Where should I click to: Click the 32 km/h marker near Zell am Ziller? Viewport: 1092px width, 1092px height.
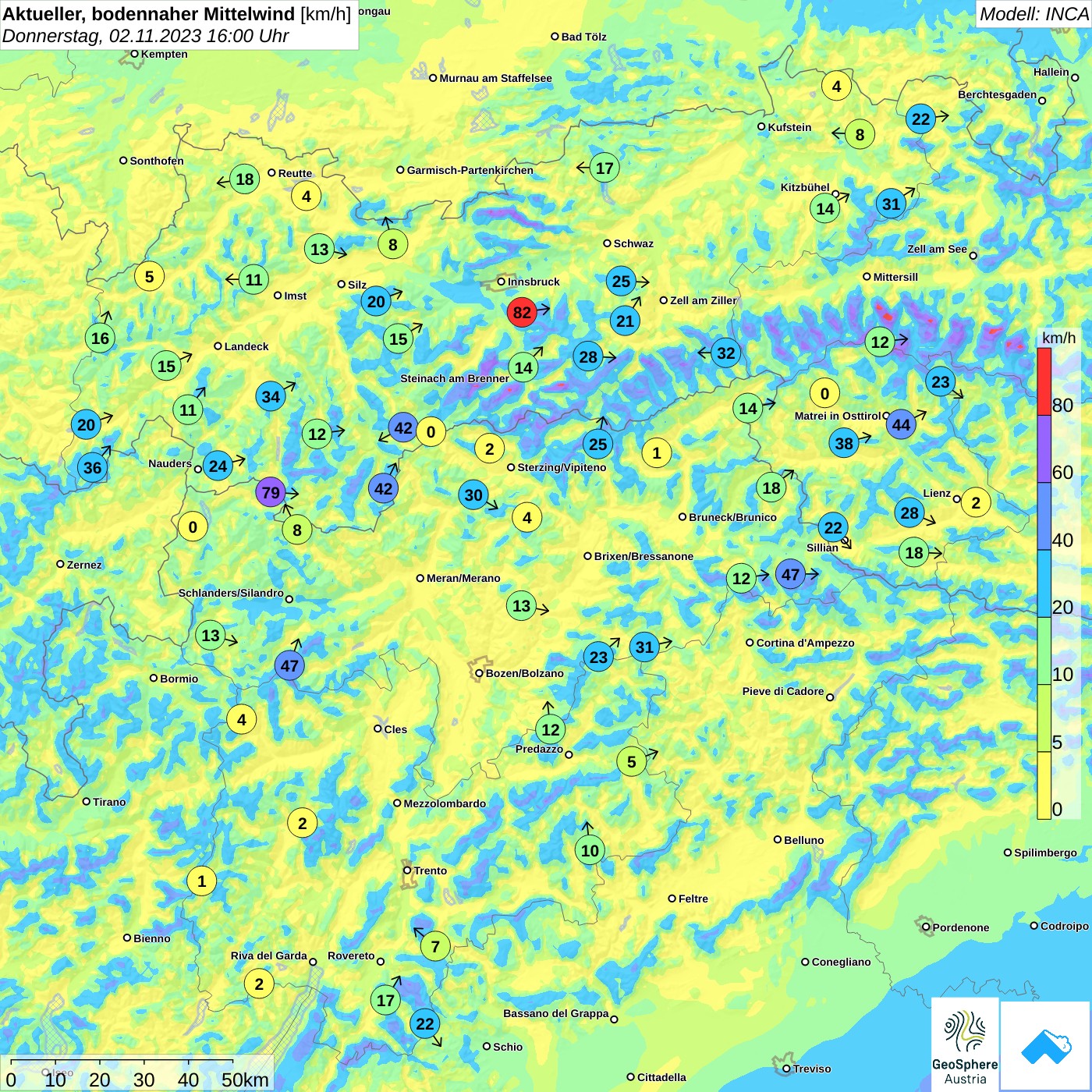click(725, 353)
